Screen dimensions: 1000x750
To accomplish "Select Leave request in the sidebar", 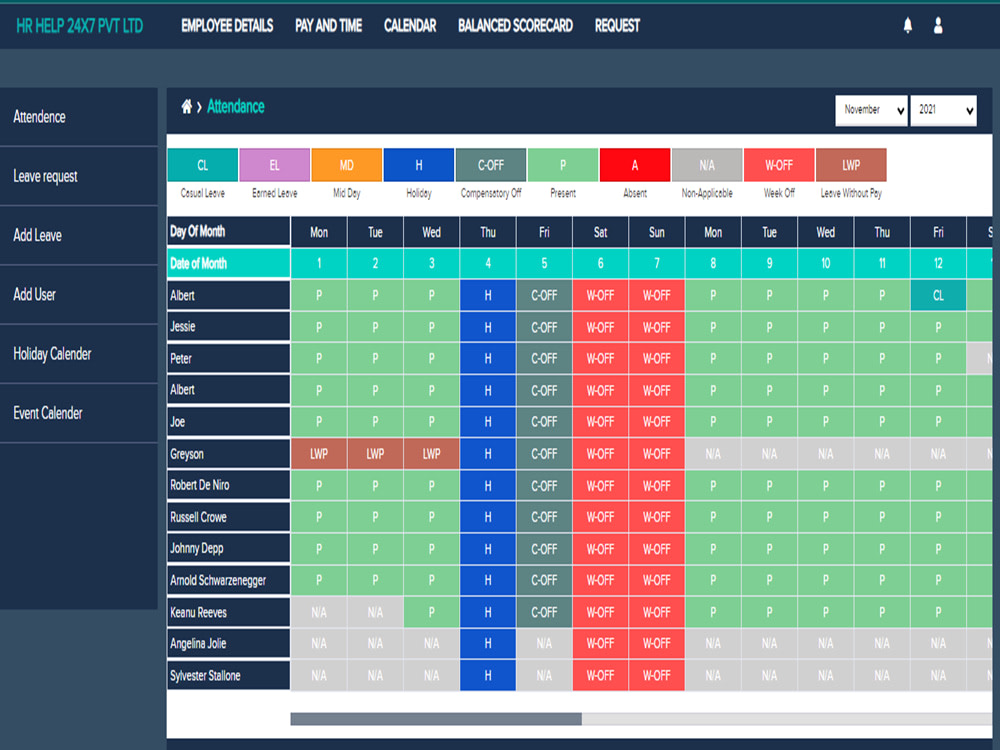I will [78, 176].
